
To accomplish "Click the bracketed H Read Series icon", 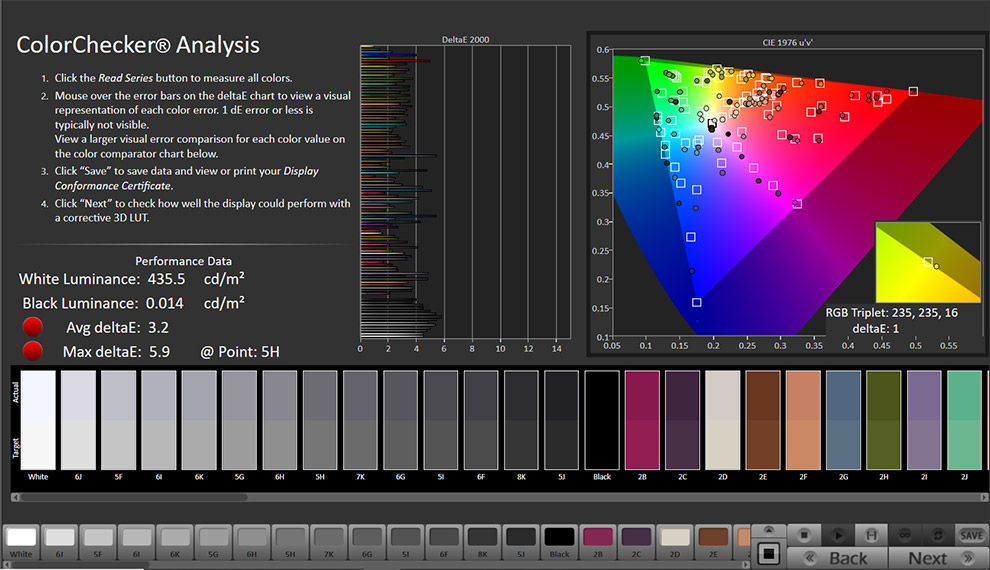I will coord(871,535).
